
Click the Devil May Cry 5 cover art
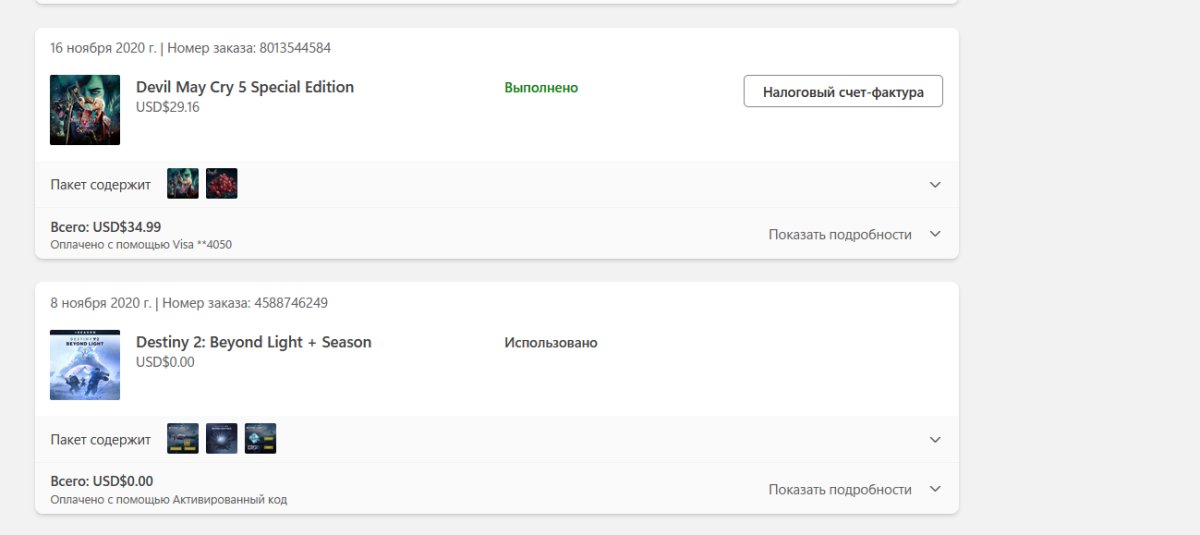85,110
